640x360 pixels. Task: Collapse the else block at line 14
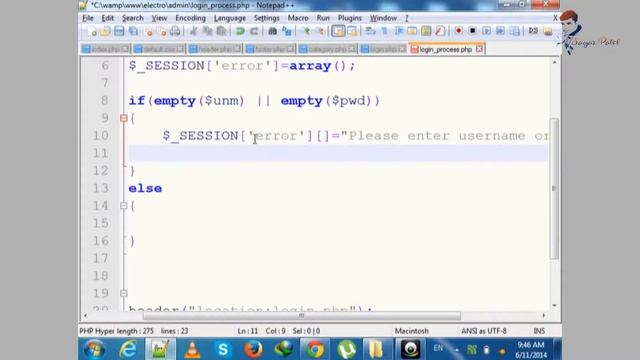coord(124,206)
